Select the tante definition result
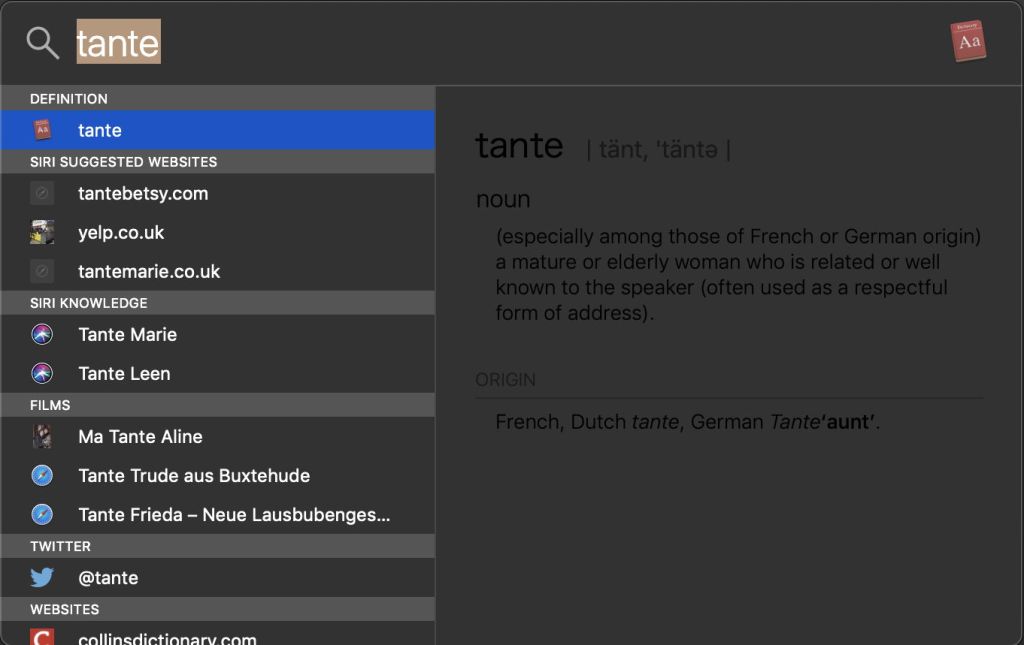This screenshot has width=1024, height=645. pyautogui.click(x=100, y=130)
